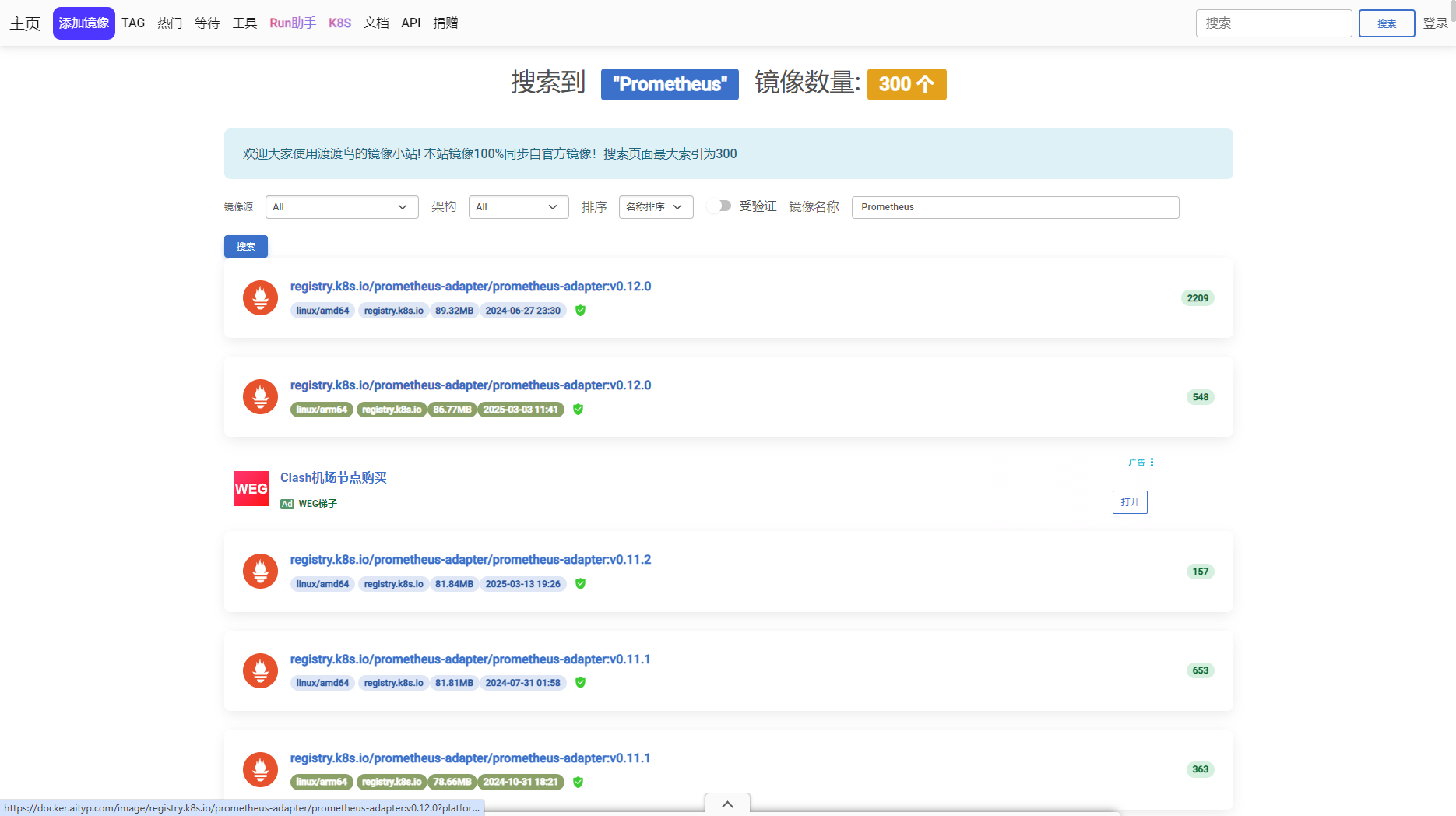
Task: Click the WEG advertisement logo
Action: point(251,488)
